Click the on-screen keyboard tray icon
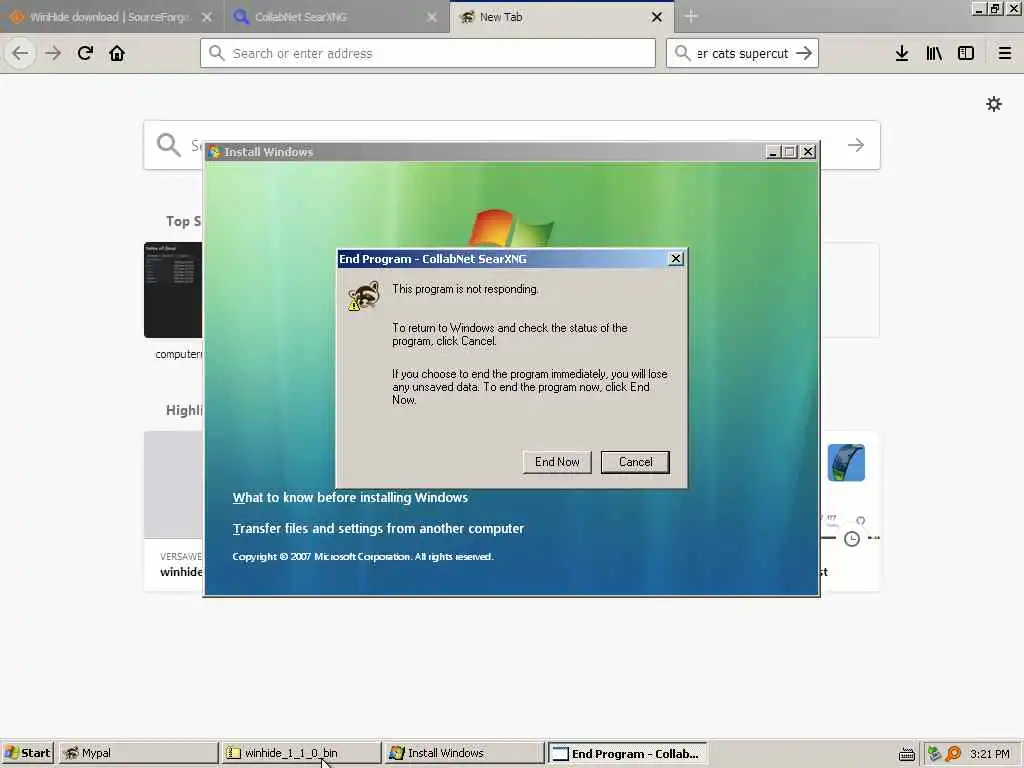 coord(906,754)
